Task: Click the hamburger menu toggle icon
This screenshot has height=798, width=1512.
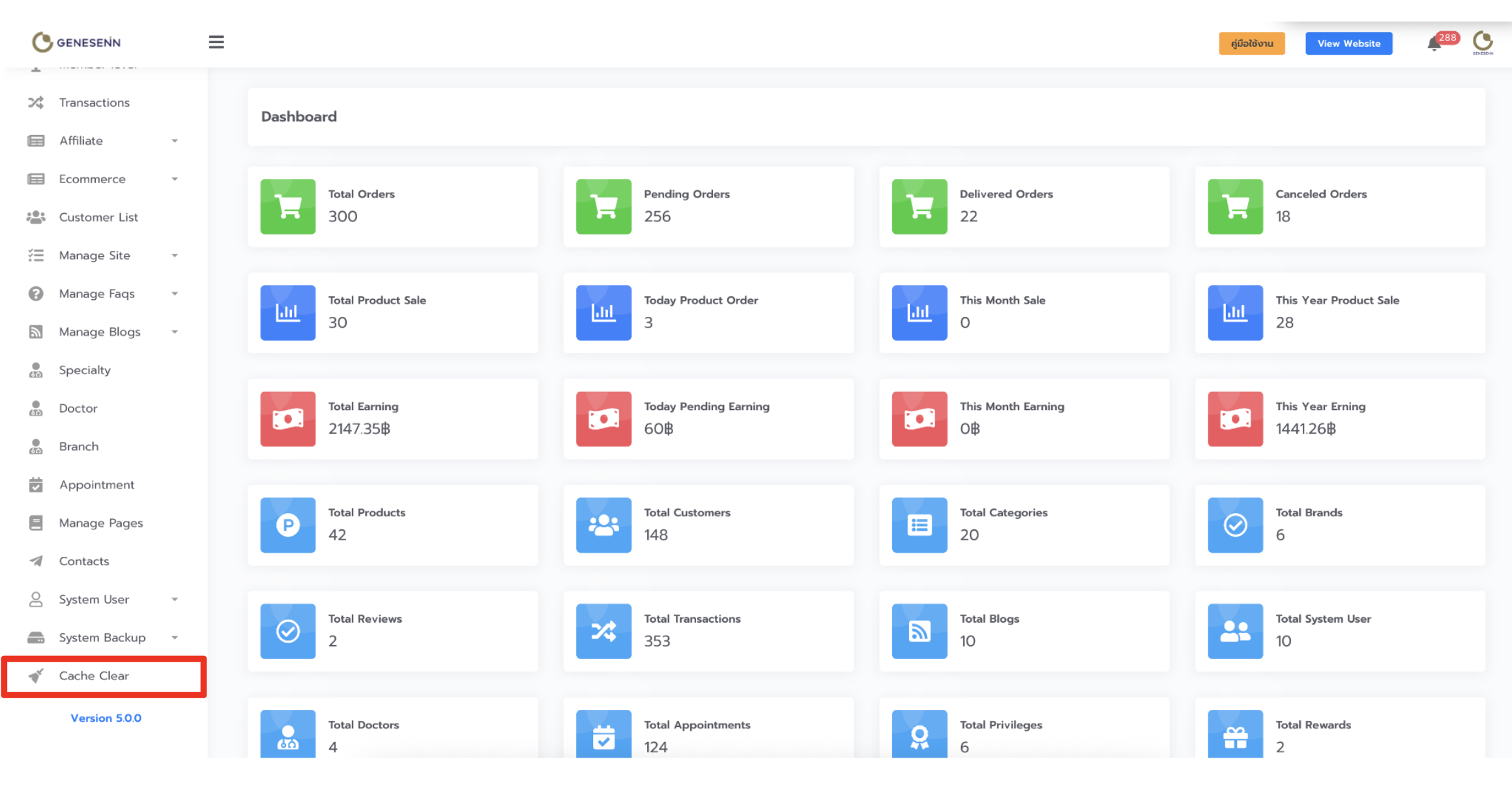Action: (216, 42)
